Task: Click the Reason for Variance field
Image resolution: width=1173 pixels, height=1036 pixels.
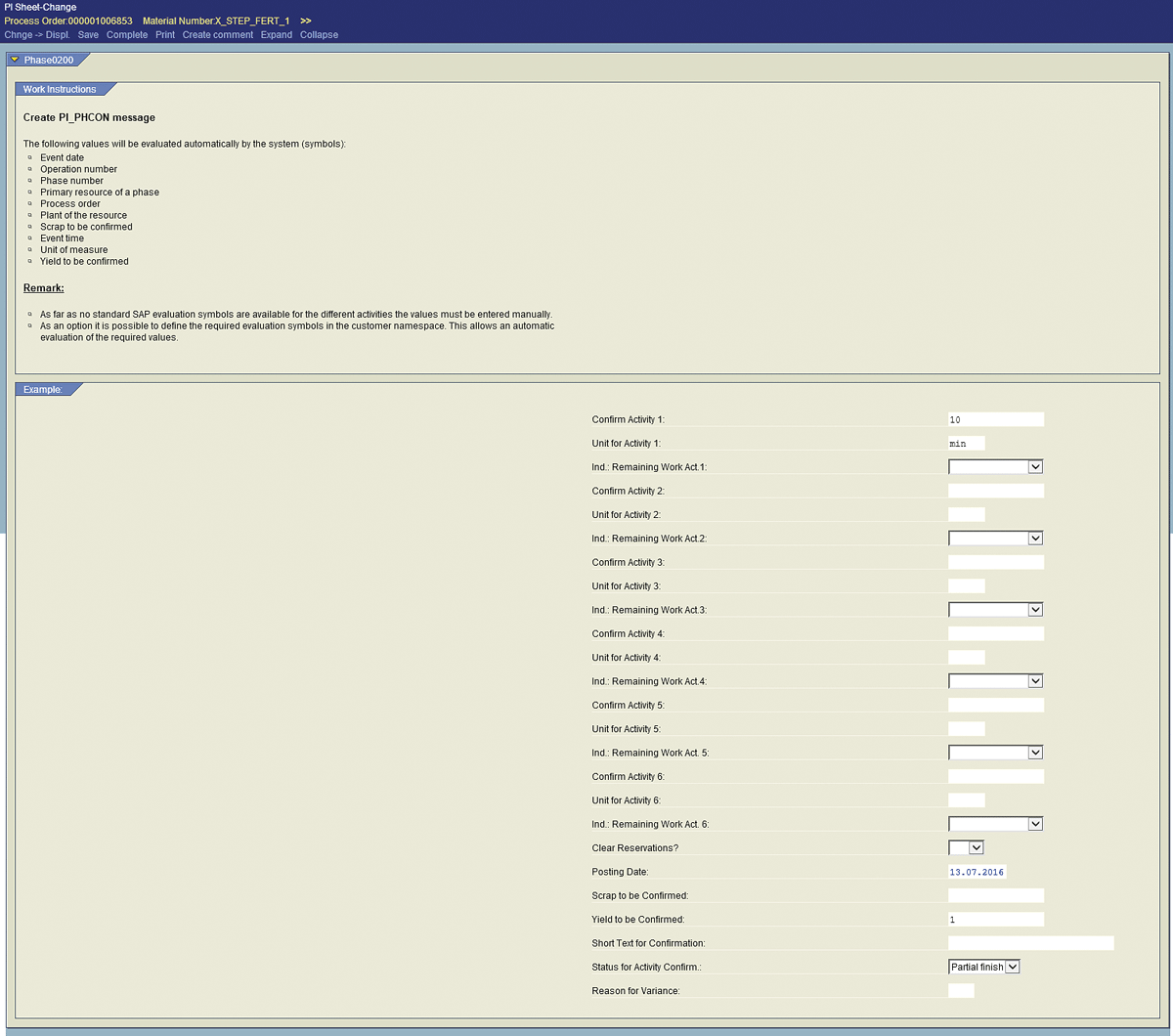Action: pyautogui.click(x=961, y=991)
